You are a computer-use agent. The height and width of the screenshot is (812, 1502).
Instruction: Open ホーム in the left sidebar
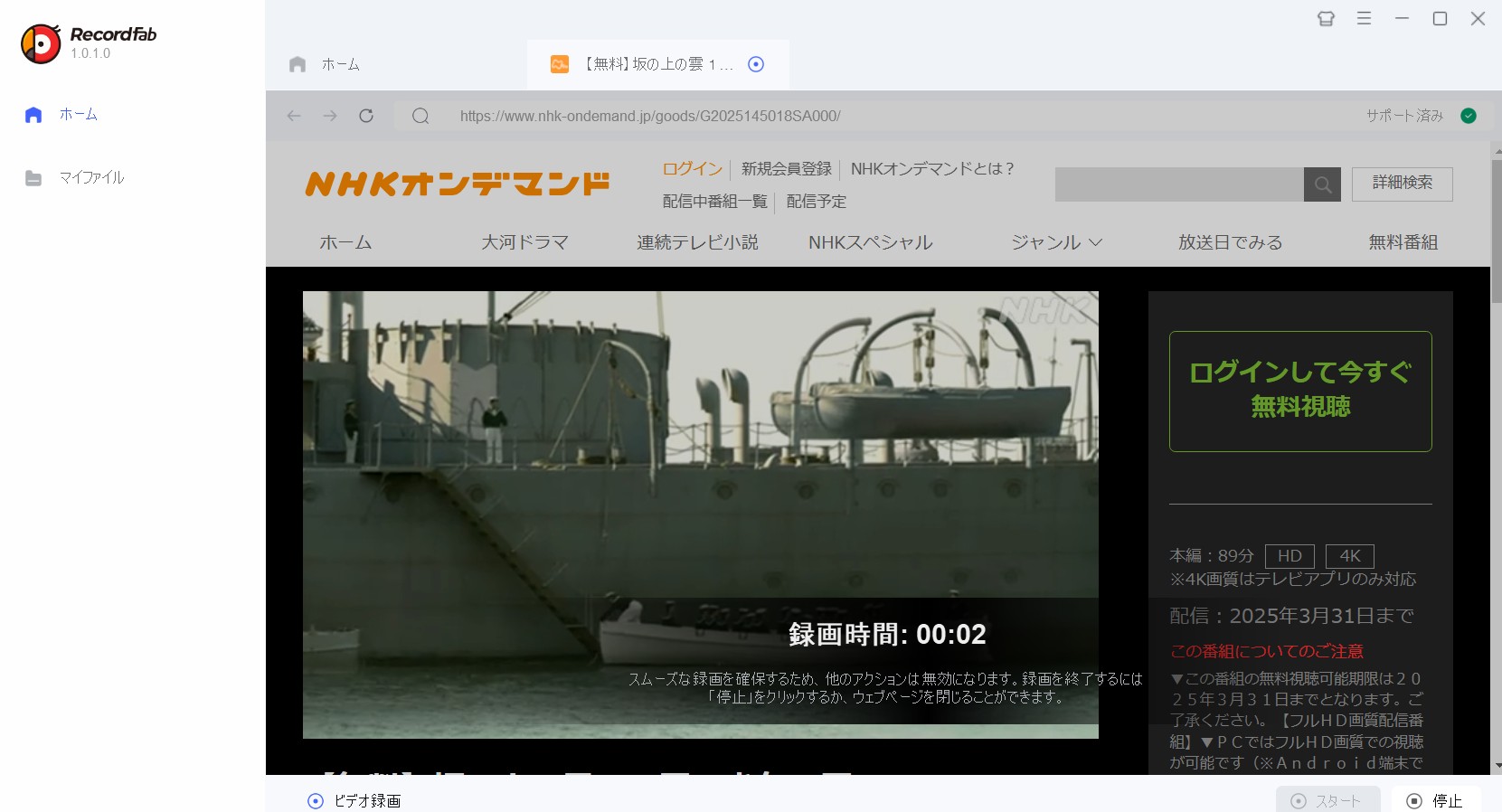pyautogui.click(x=61, y=115)
